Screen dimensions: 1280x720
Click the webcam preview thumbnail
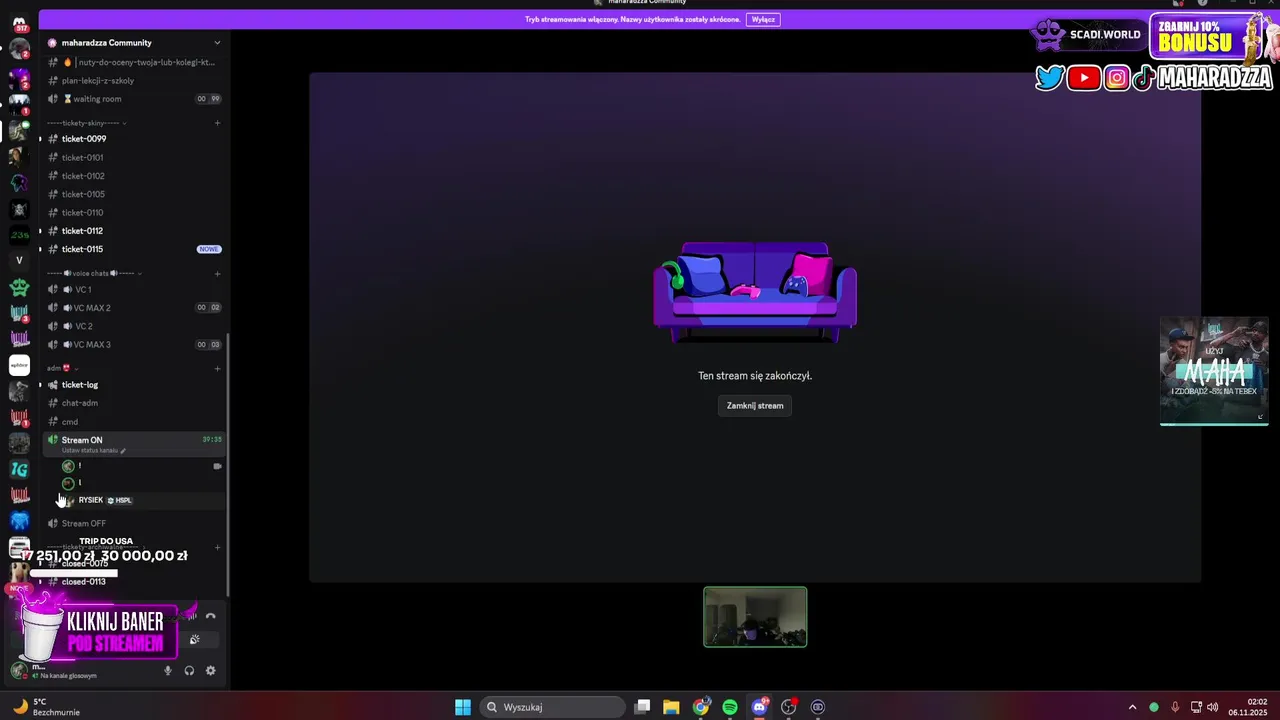pyautogui.click(x=755, y=617)
